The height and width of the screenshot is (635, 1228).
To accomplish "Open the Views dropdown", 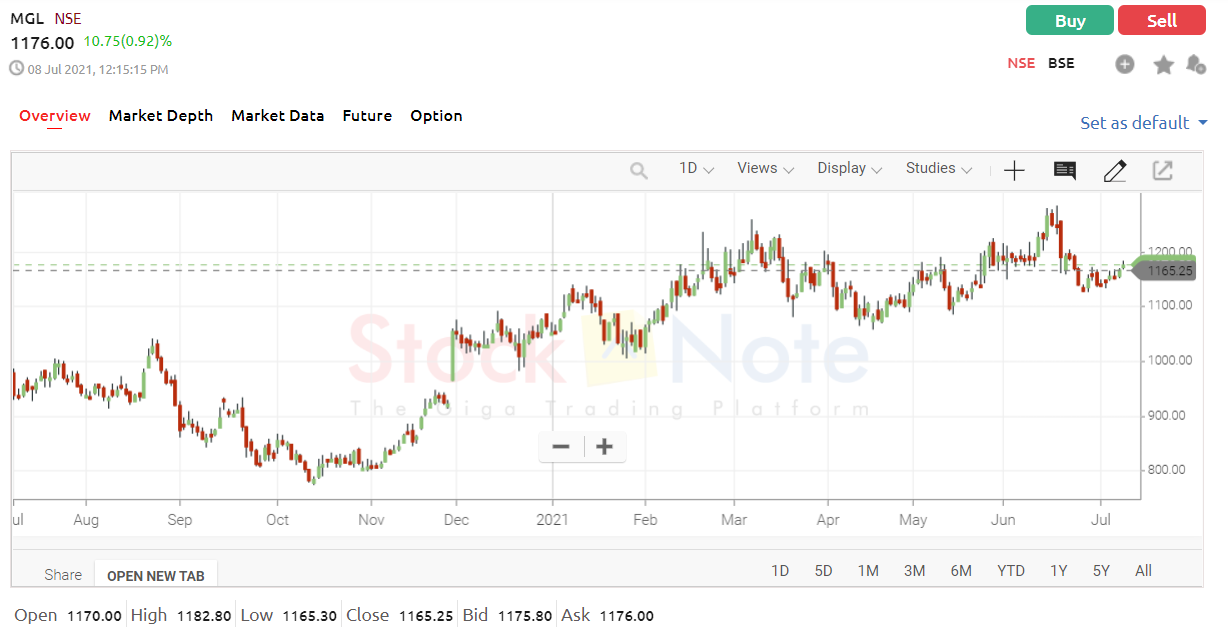I will click(x=766, y=169).
